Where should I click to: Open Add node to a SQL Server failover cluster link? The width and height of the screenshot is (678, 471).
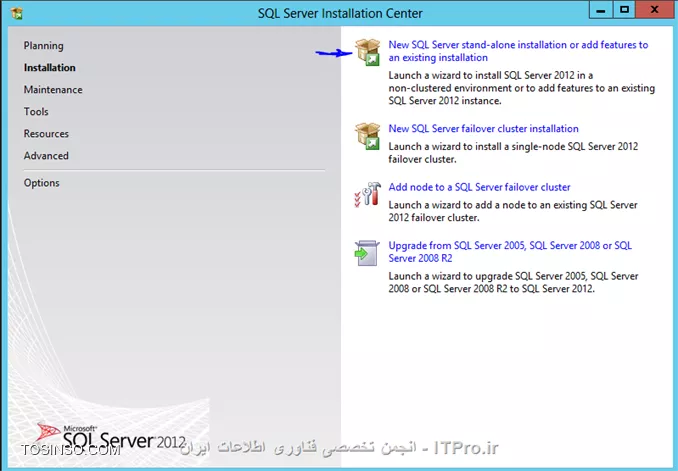tap(479, 187)
